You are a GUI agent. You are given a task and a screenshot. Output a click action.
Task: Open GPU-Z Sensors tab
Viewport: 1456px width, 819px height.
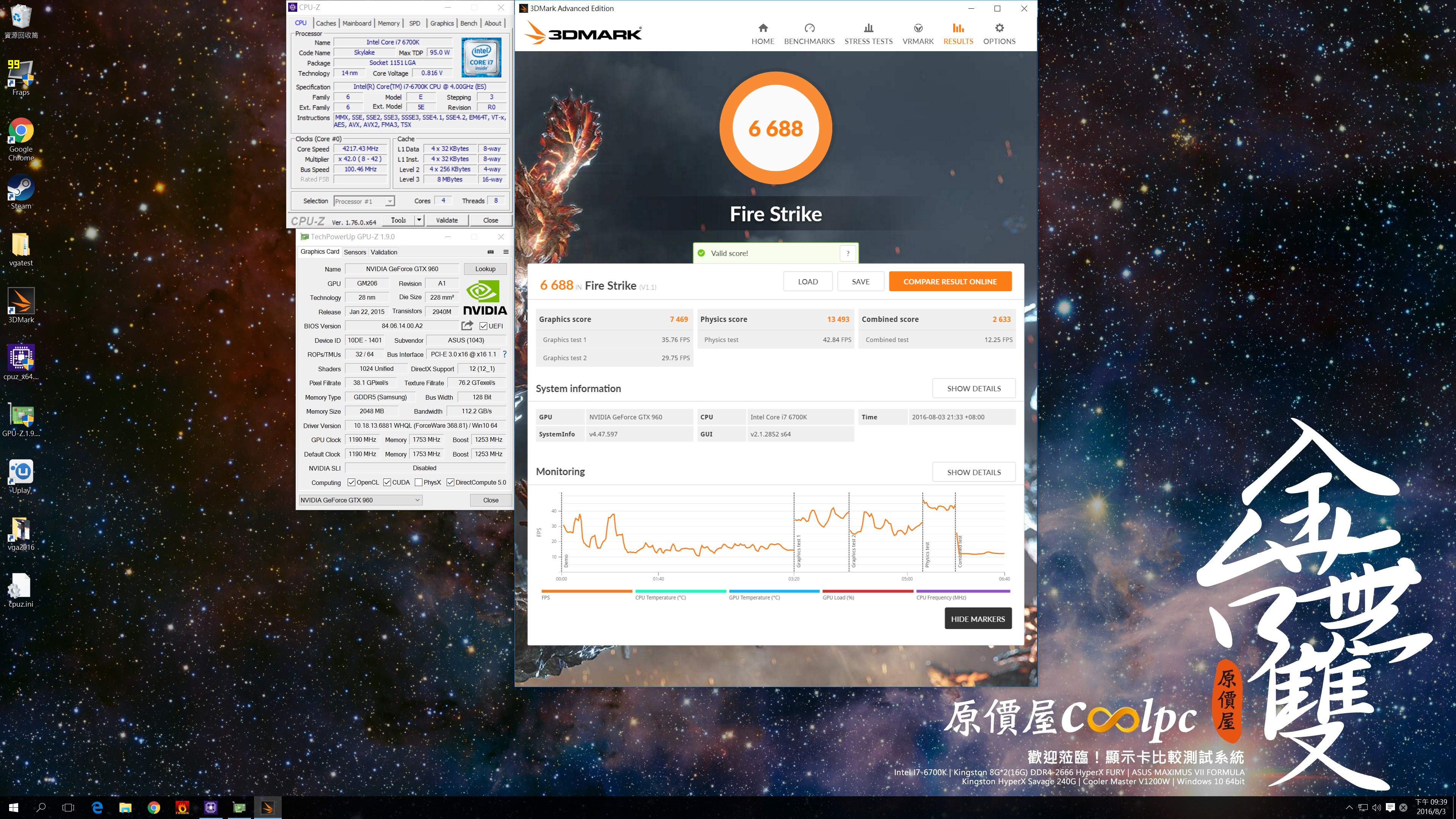(x=355, y=252)
